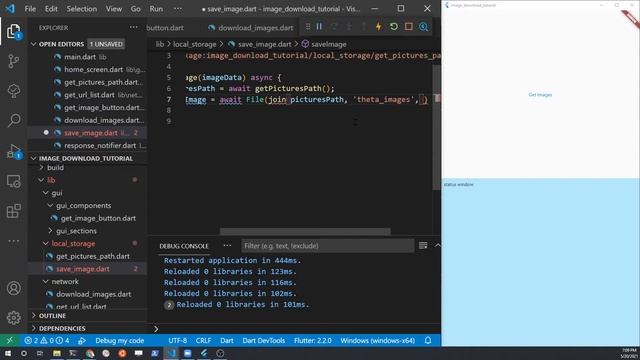
Task: Open Dart DevTools from status bar
Action: point(264,340)
